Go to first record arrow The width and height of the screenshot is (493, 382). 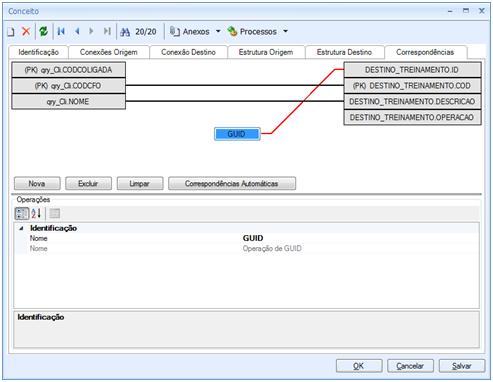coord(61,31)
